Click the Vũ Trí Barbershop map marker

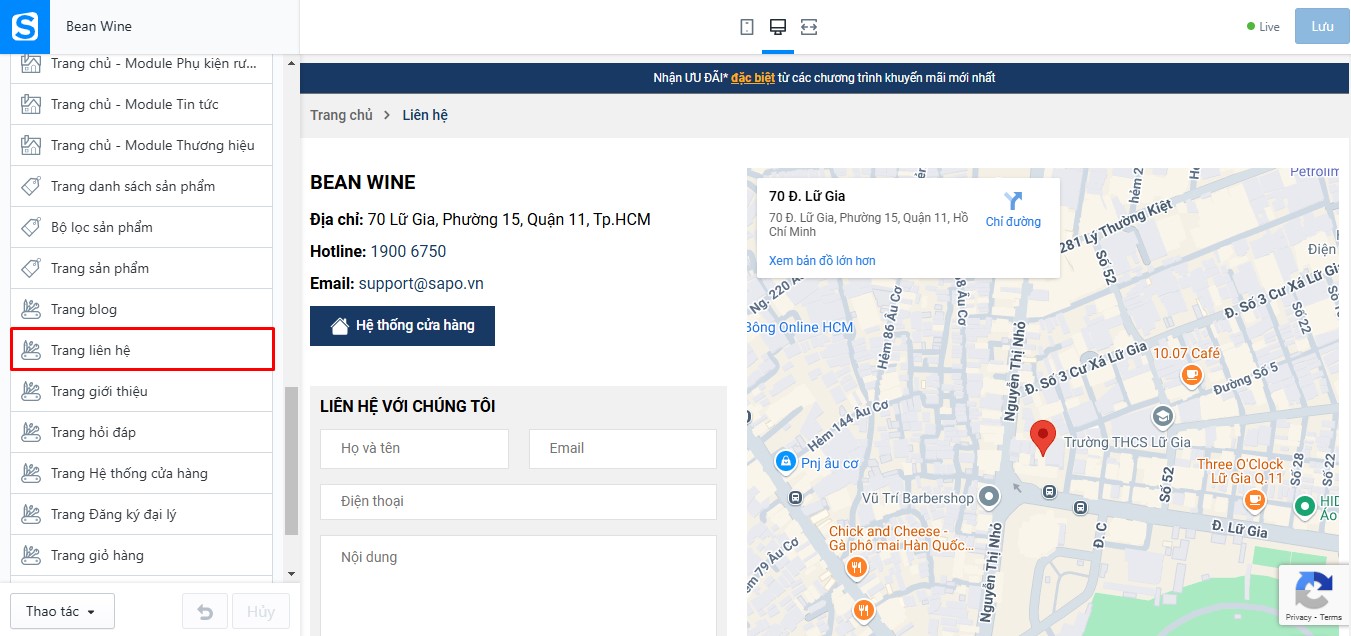tap(989, 496)
